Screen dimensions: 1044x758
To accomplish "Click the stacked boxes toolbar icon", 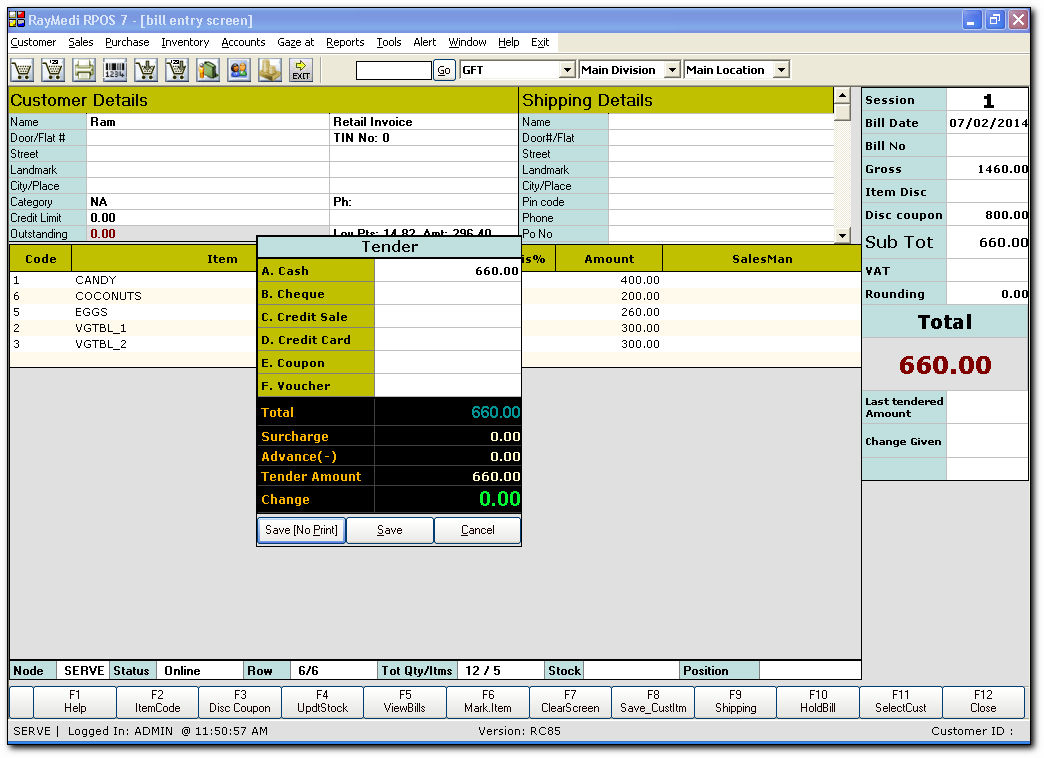I will coord(270,70).
